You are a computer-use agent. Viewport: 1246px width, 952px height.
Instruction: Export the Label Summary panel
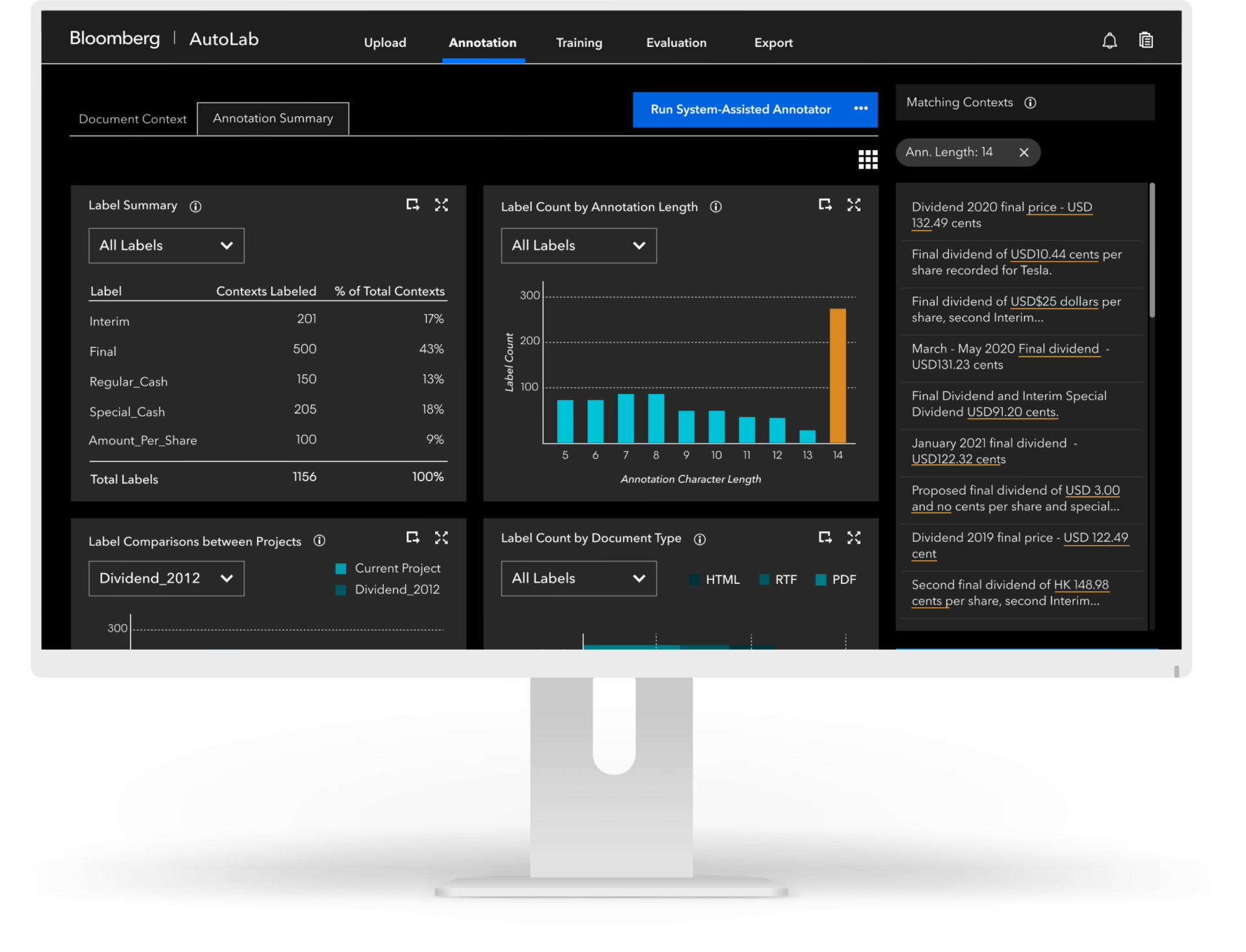(x=412, y=205)
